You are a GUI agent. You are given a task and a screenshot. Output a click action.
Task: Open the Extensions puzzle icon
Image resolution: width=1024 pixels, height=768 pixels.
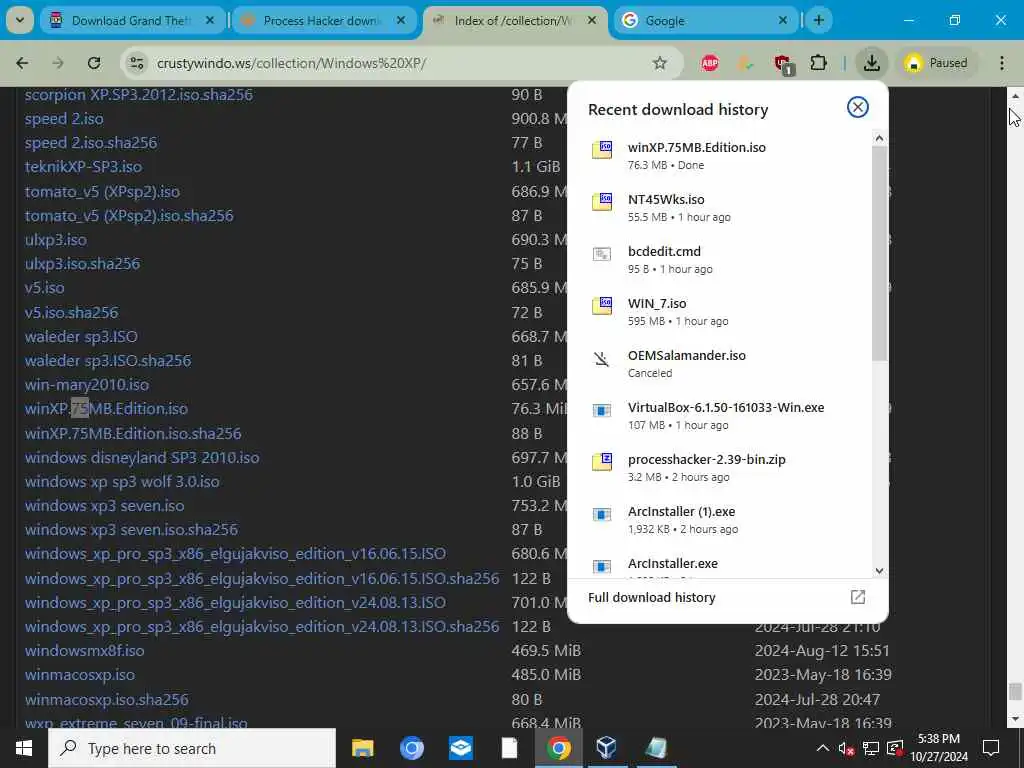818,63
